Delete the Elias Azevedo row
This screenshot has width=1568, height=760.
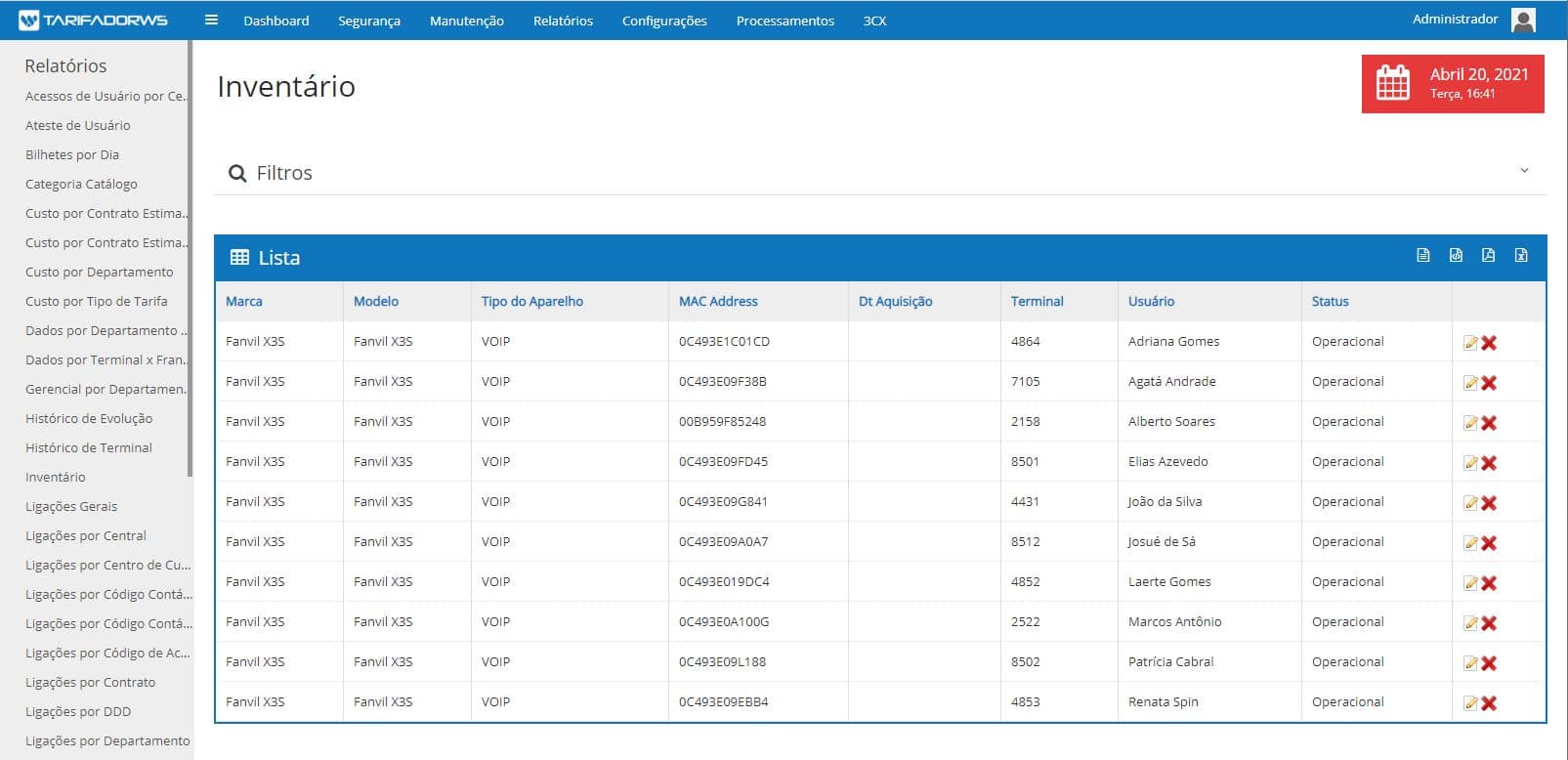pos(1489,463)
